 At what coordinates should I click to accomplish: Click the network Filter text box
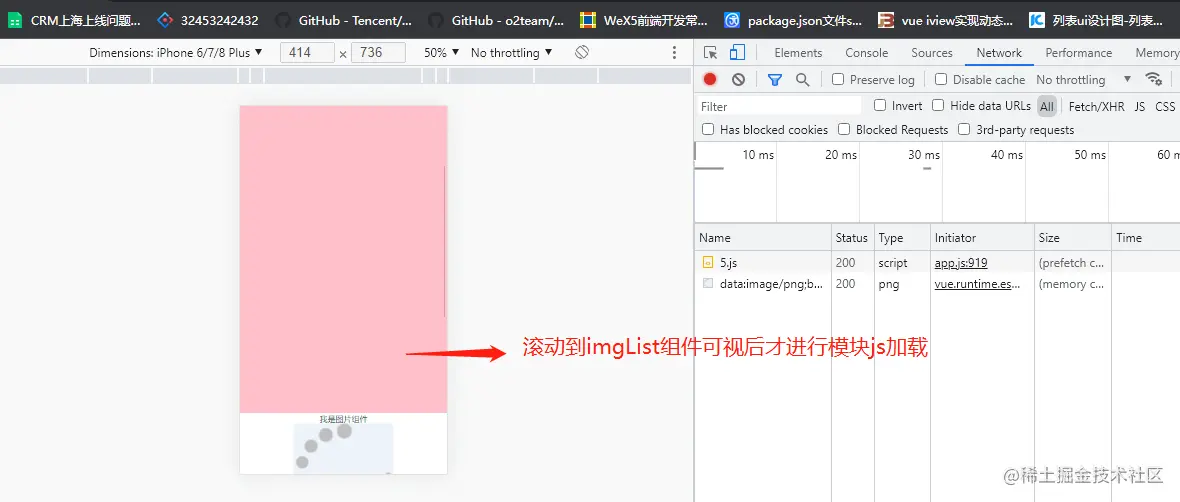coord(780,106)
